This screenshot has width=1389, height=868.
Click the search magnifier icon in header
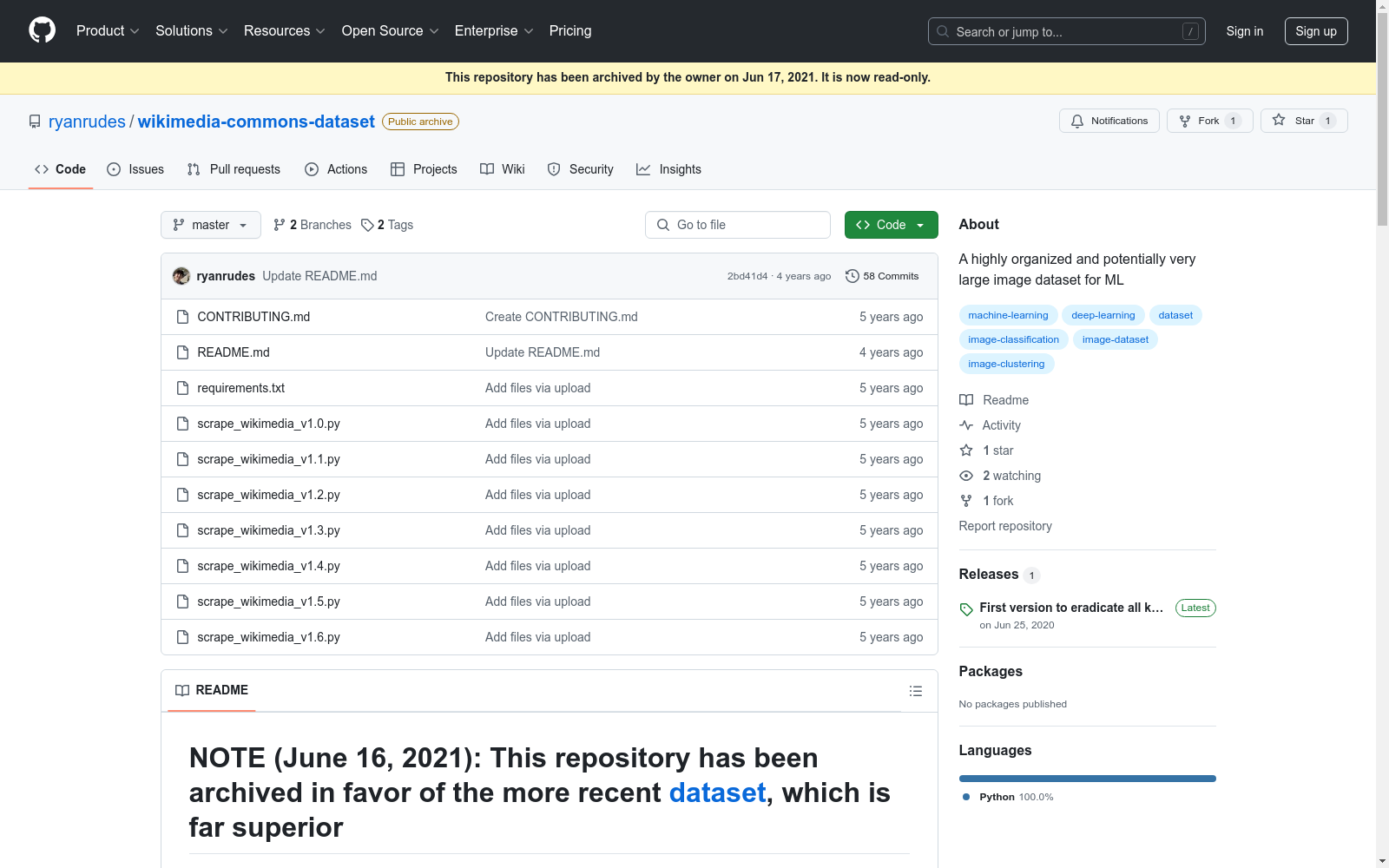pyautogui.click(x=943, y=31)
